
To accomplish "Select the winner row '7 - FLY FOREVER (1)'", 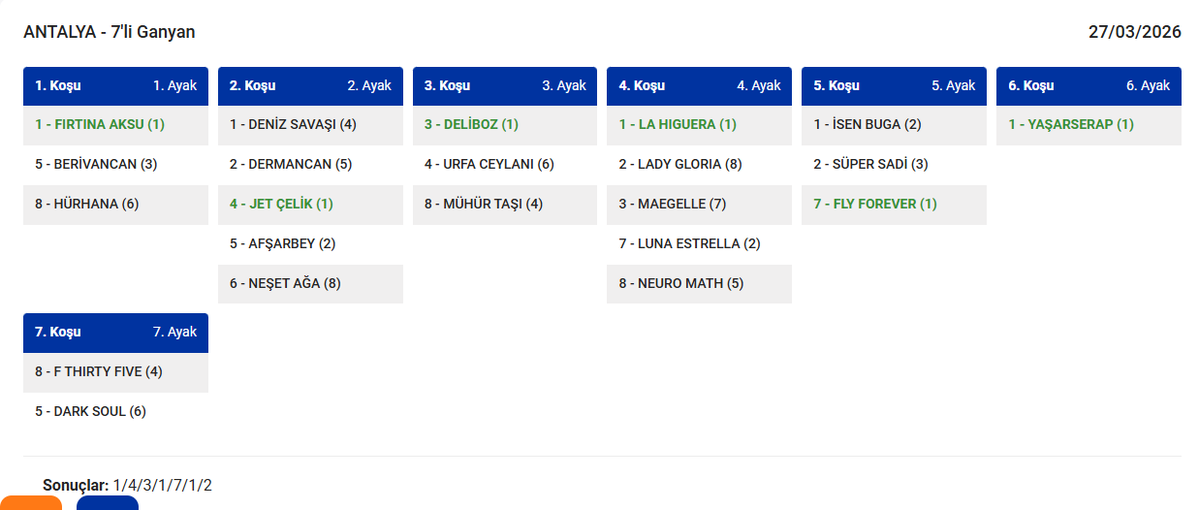I will tap(894, 204).
